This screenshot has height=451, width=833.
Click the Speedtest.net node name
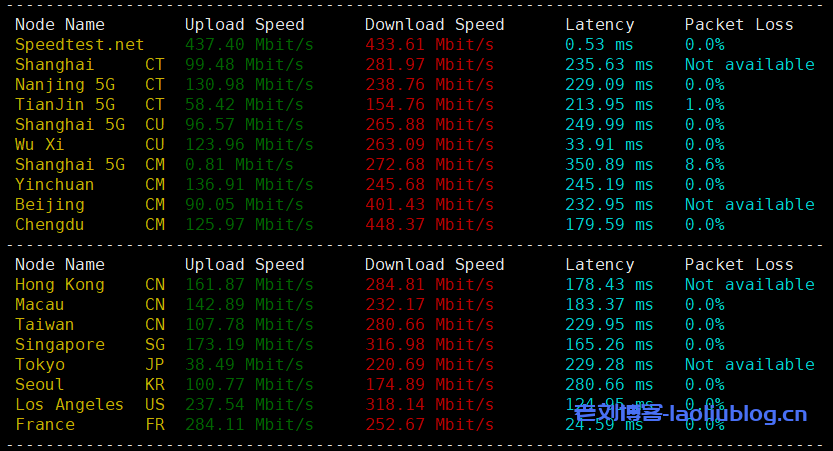click(79, 45)
